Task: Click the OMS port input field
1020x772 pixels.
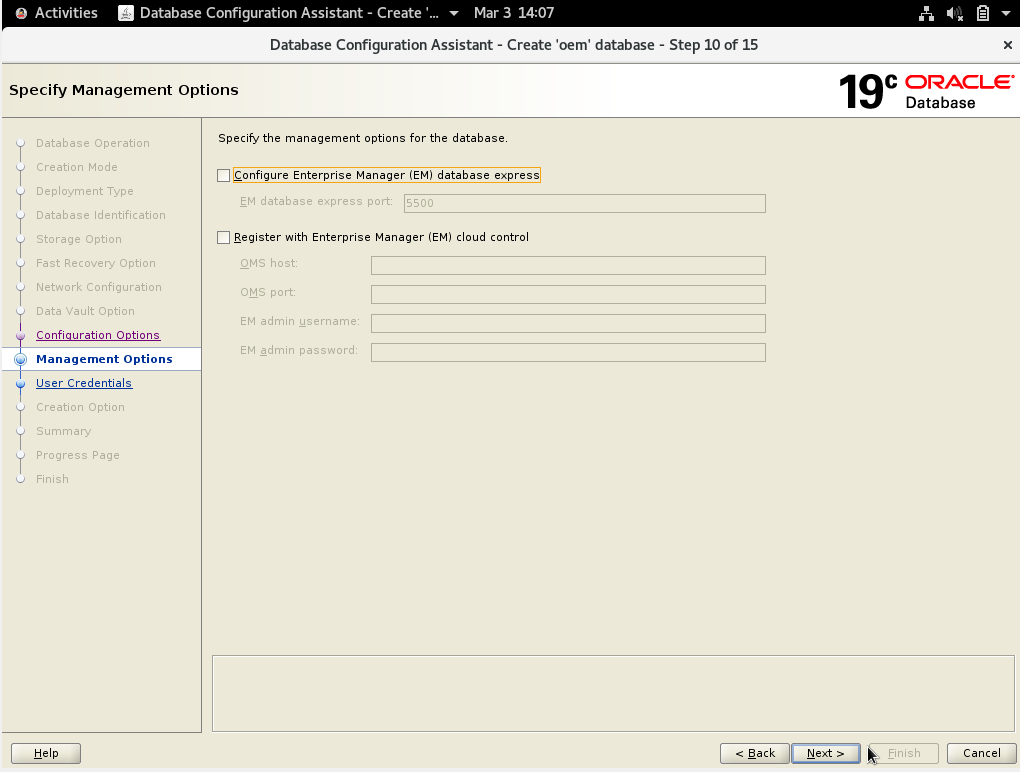Action: coord(568,294)
